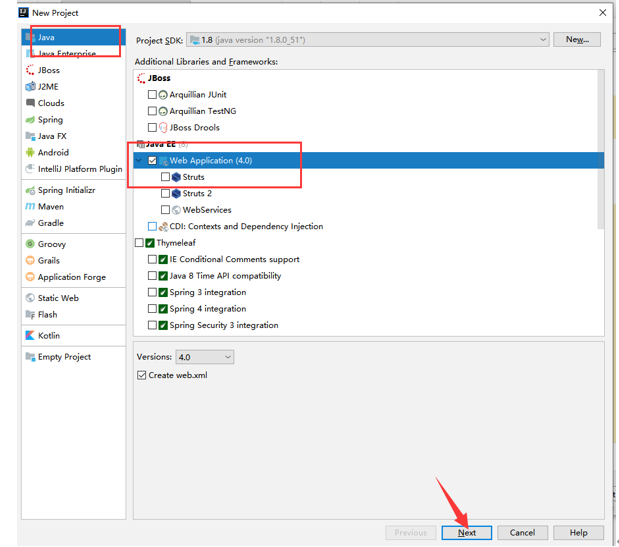The width and height of the screenshot is (619, 547).
Task: Tick the Struts 2 checkbox
Action: point(165,193)
